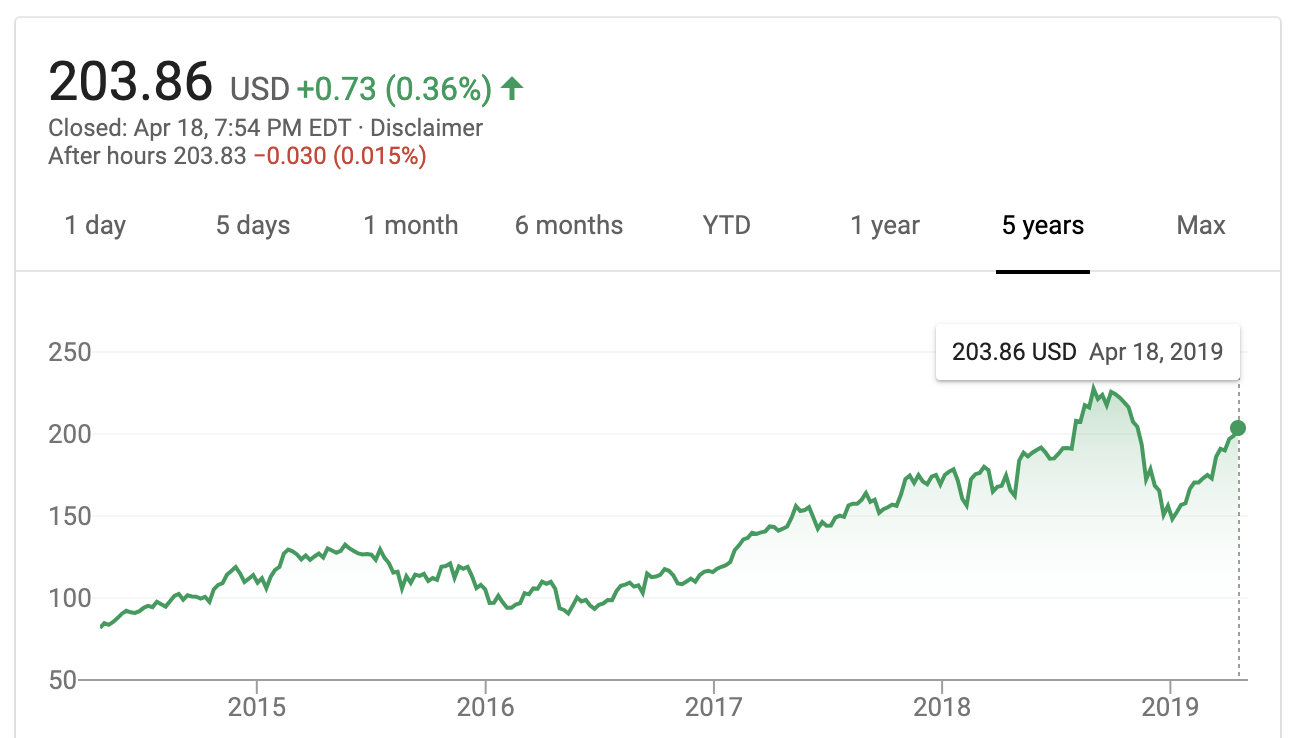The height and width of the screenshot is (738, 1292).
Task: Select the 5 days range tab
Action: click(x=253, y=225)
